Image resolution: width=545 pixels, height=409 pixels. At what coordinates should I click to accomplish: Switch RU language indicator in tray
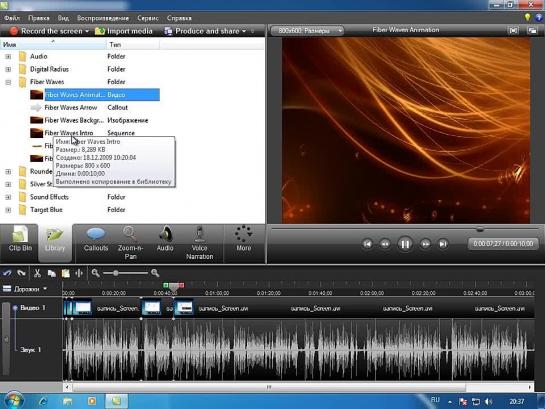[x=435, y=400]
